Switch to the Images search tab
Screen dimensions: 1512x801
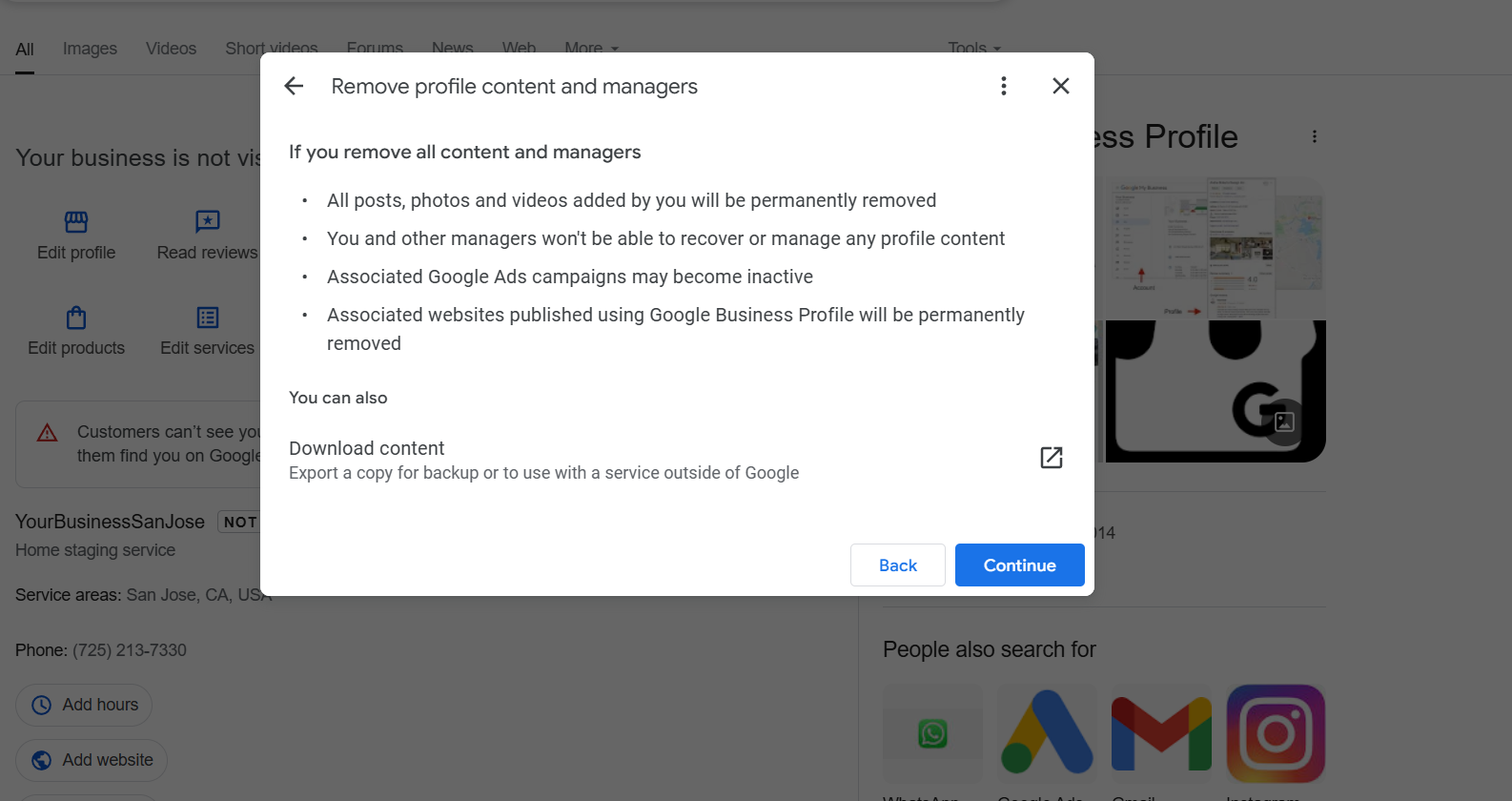[89, 48]
